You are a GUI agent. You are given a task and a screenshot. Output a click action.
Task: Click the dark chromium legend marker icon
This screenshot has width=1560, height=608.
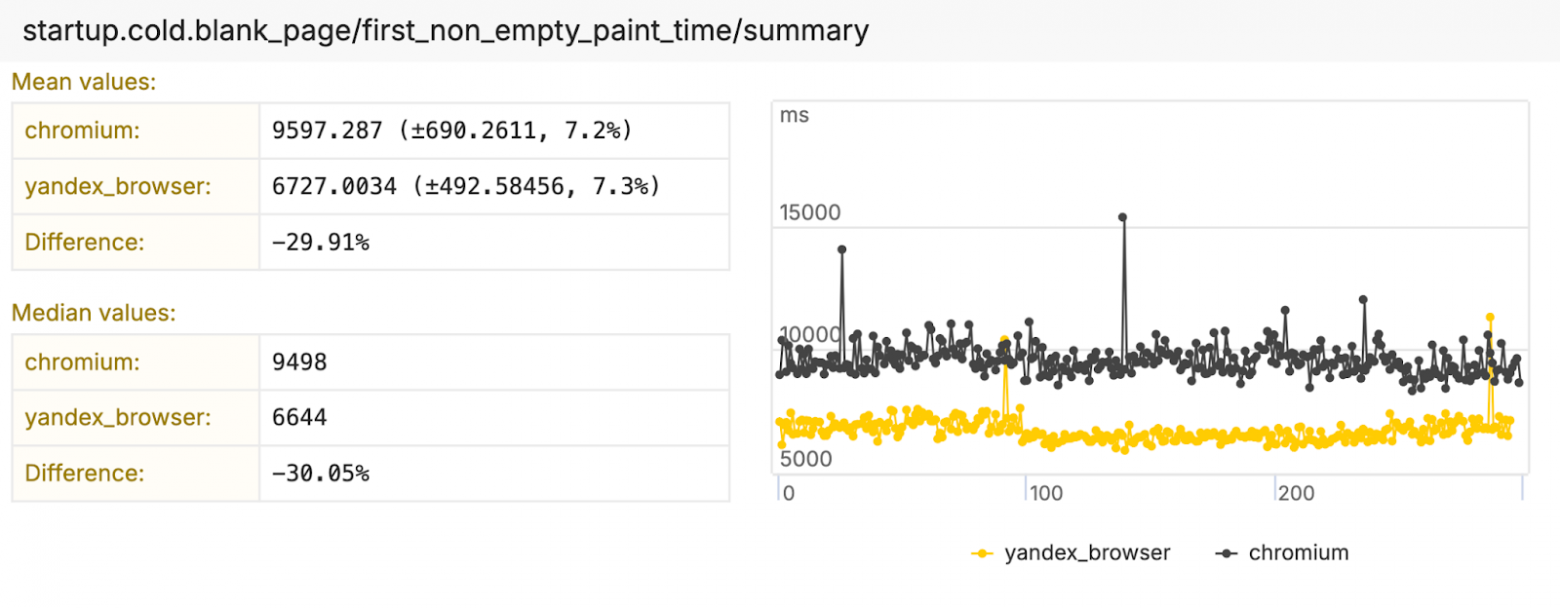1227,553
